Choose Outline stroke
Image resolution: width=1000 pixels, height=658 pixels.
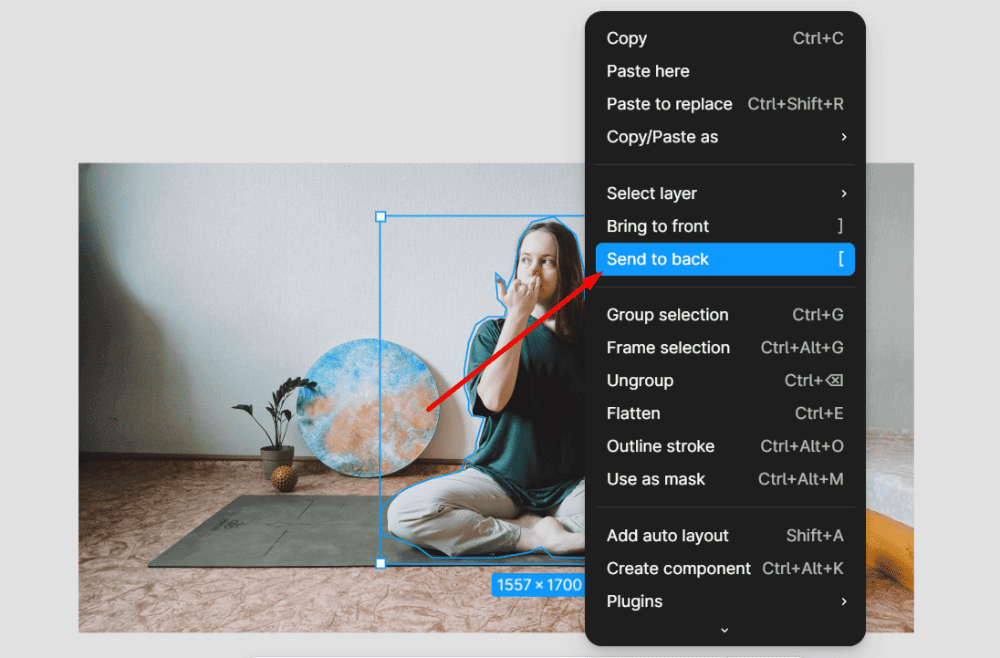pos(724,446)
